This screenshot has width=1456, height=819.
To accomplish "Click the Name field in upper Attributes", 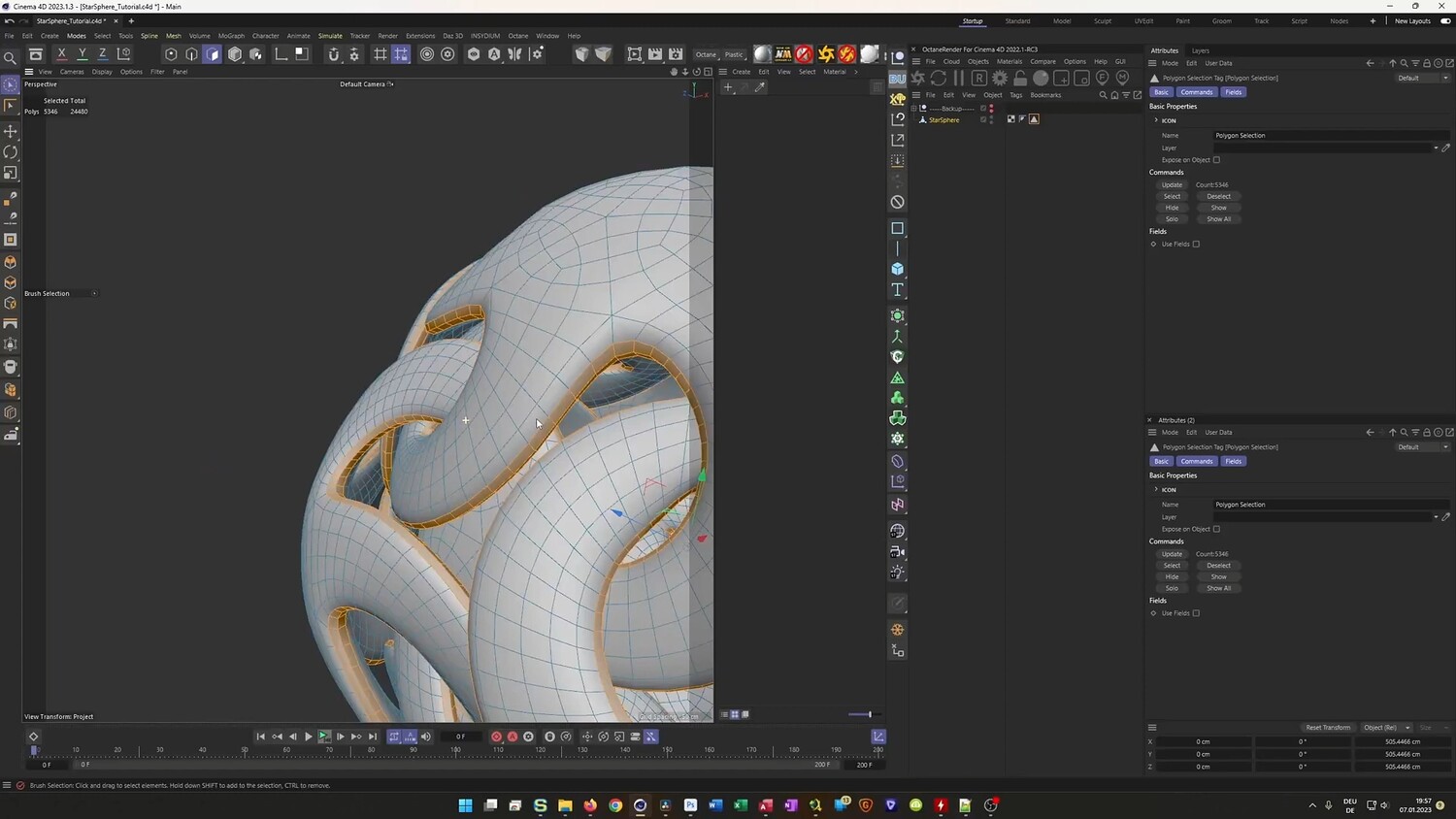I will pos(1331,136).
